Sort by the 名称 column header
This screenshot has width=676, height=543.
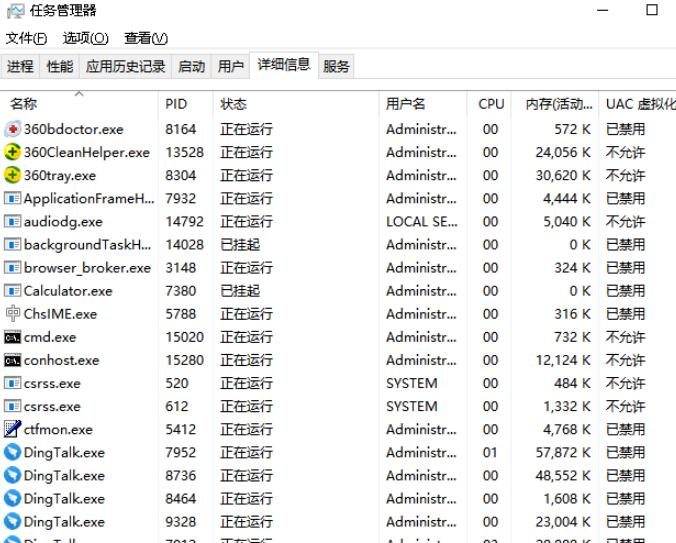[79, 104]
